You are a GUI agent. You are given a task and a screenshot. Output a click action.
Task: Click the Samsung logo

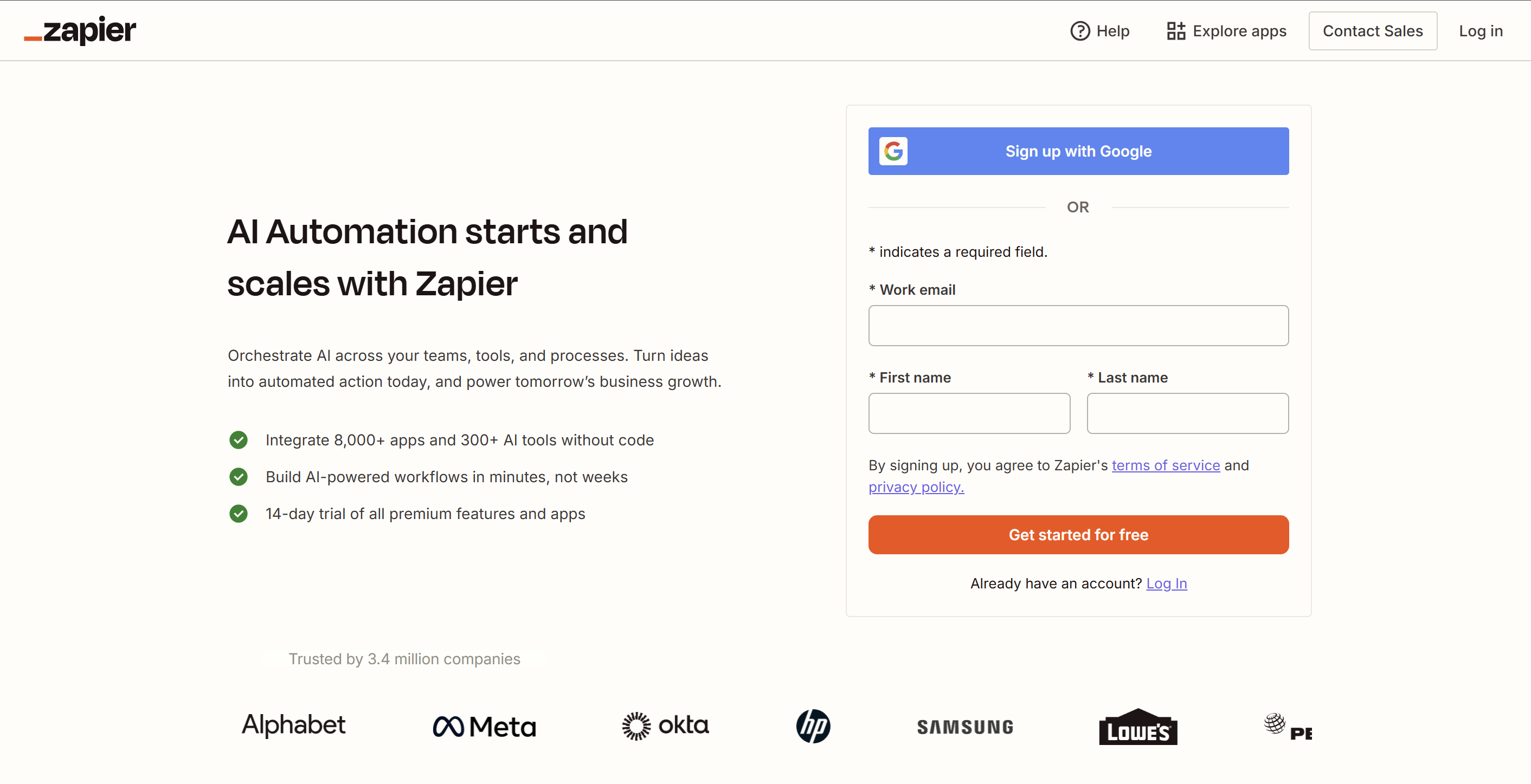(x=964, y=727)
